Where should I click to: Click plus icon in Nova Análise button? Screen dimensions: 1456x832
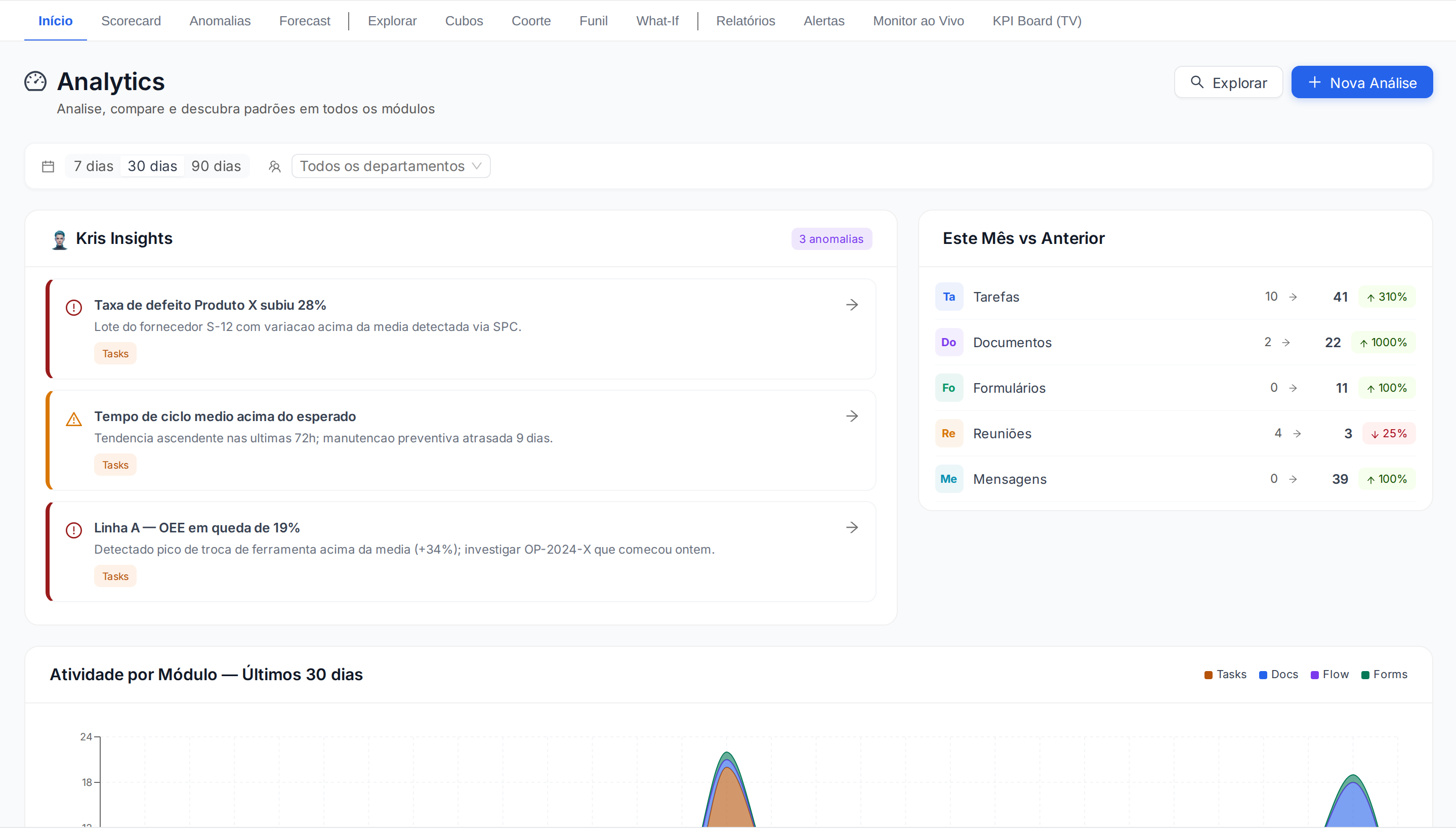pos(1315,82)
